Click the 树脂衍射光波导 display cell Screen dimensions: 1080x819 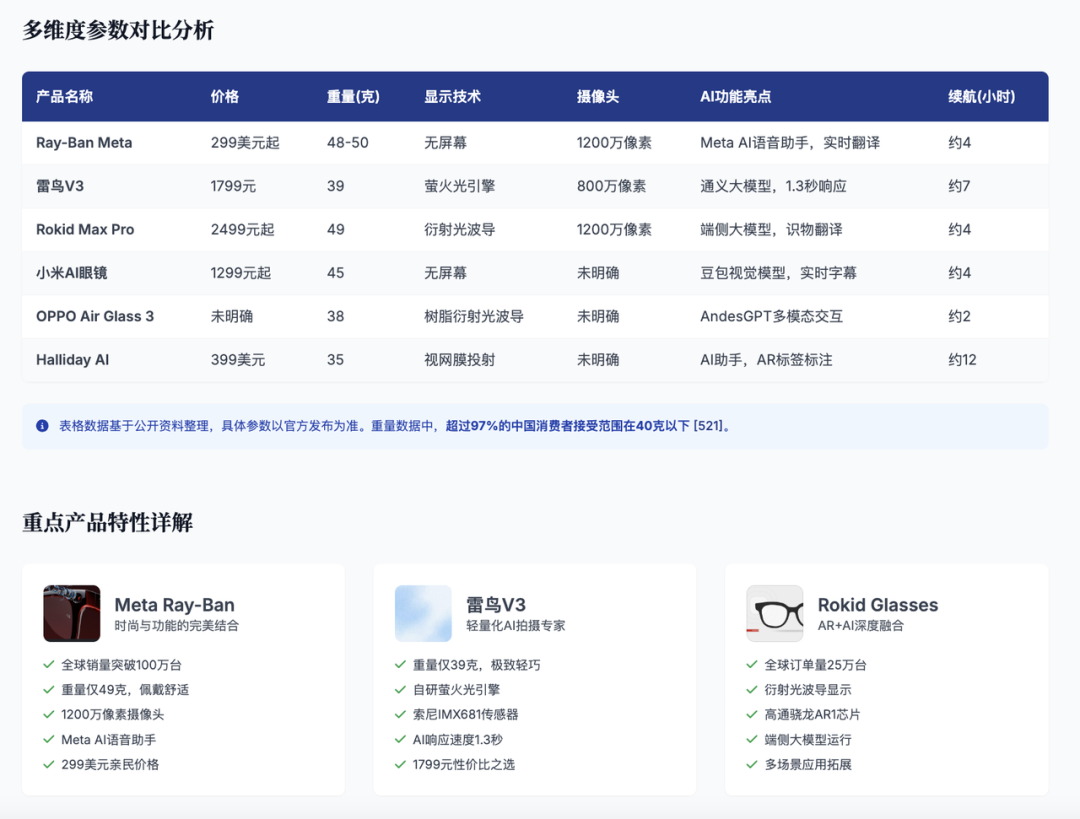474,316
